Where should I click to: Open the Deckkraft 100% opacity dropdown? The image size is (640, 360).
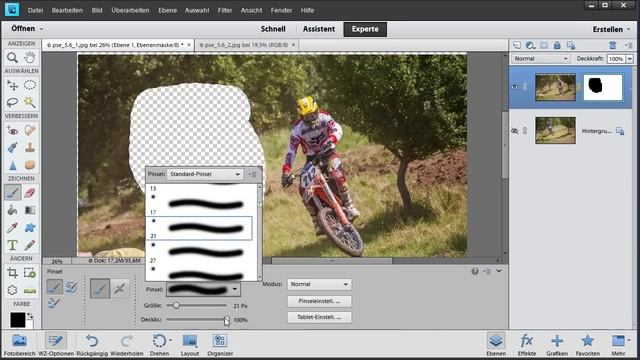click(x=630, y=59)
